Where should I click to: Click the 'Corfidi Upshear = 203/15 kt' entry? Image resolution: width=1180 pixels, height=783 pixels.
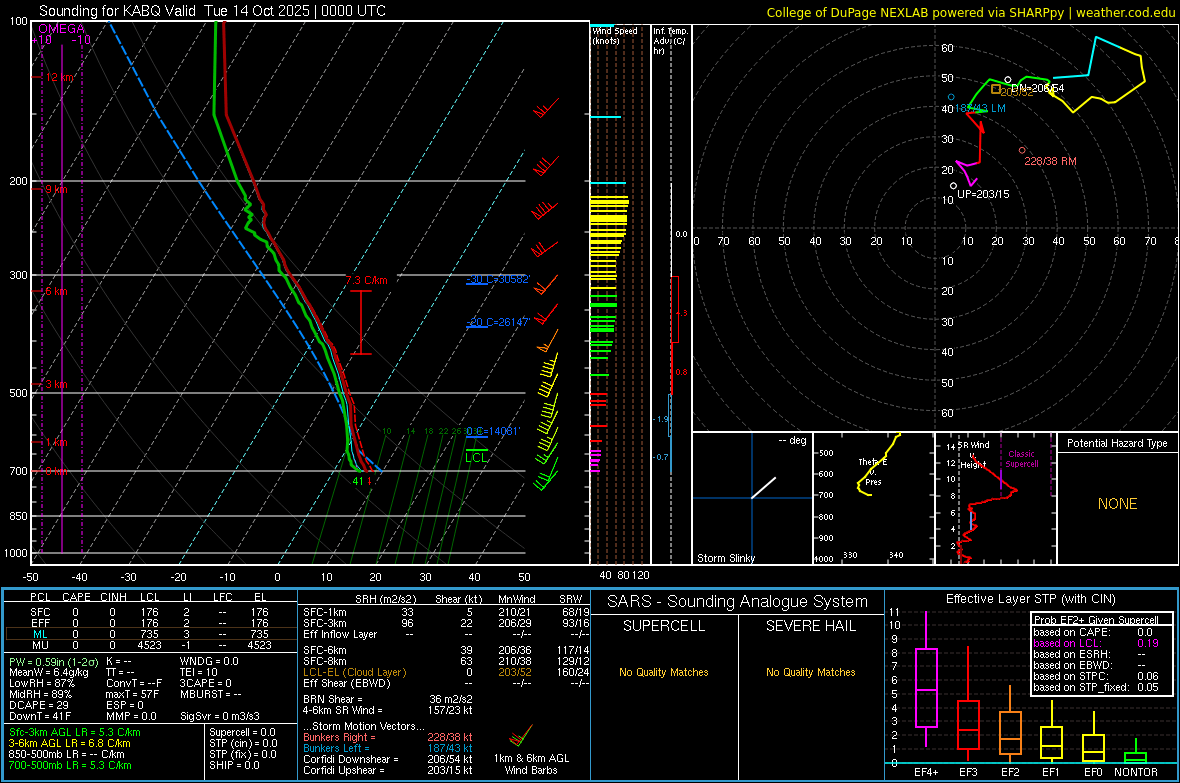[x=388, y=770]
